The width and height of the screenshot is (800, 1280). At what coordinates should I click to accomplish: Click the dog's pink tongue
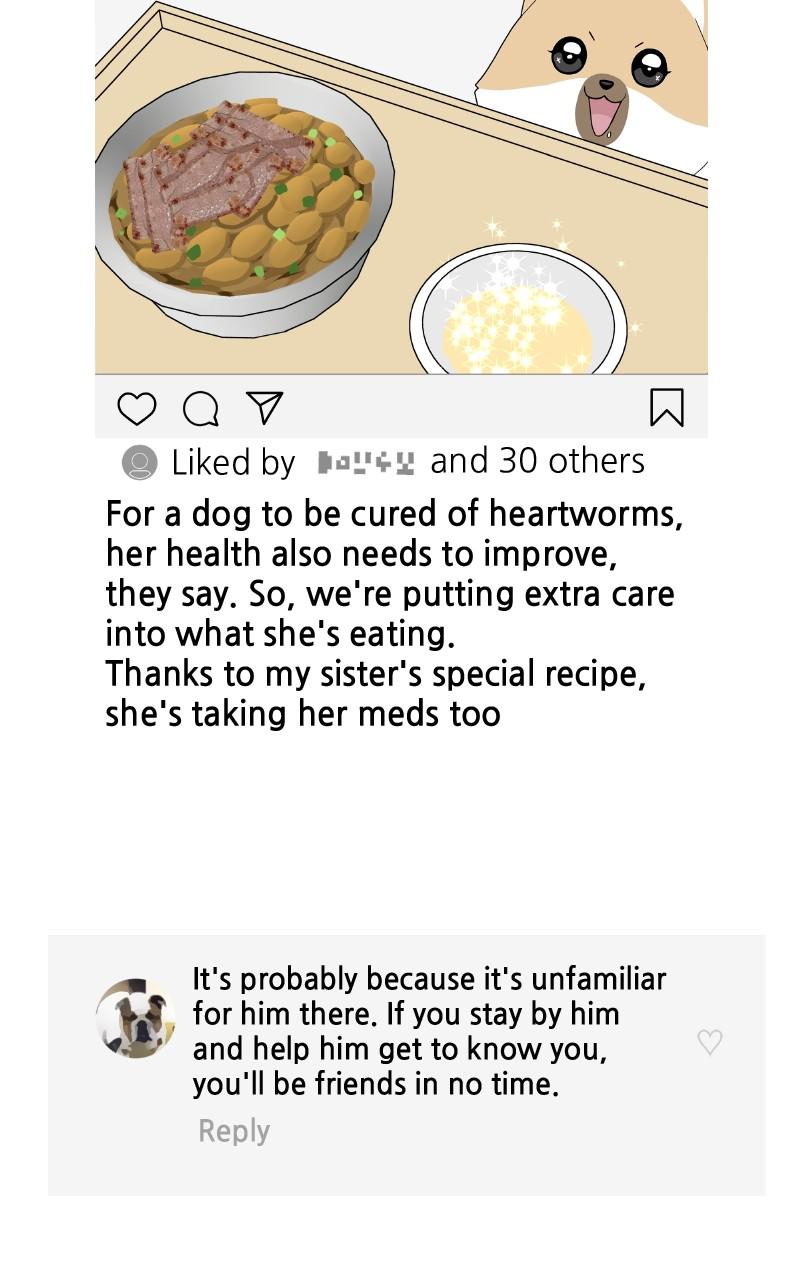coord(605,117)
